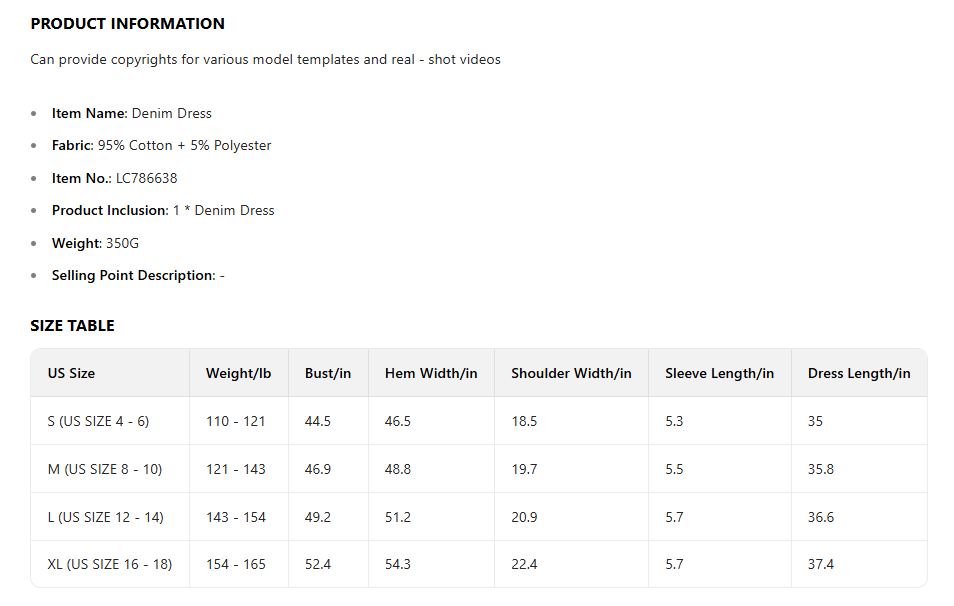Screen dimensions: 954x606
Task: Click the item number LC786638
Action: 146,178
